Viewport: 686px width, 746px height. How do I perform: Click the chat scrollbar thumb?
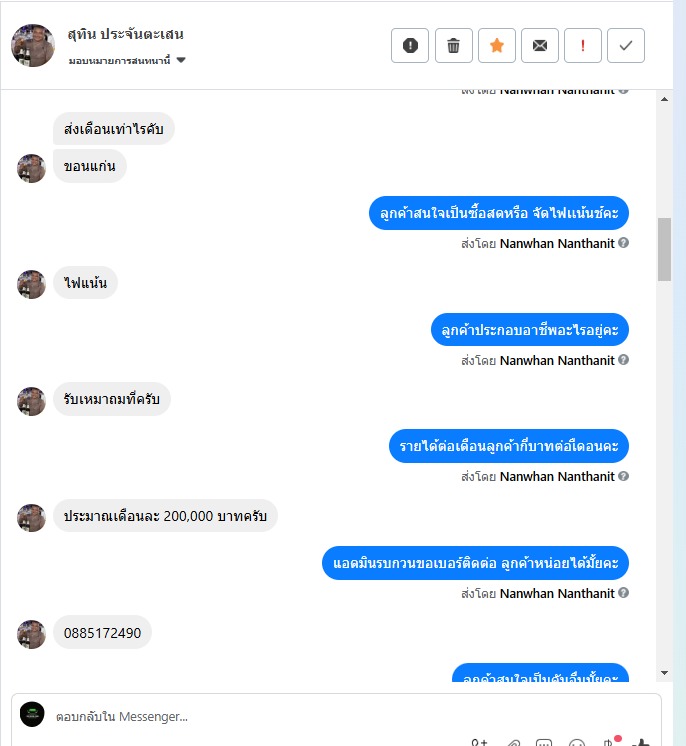tap(665, 249)
